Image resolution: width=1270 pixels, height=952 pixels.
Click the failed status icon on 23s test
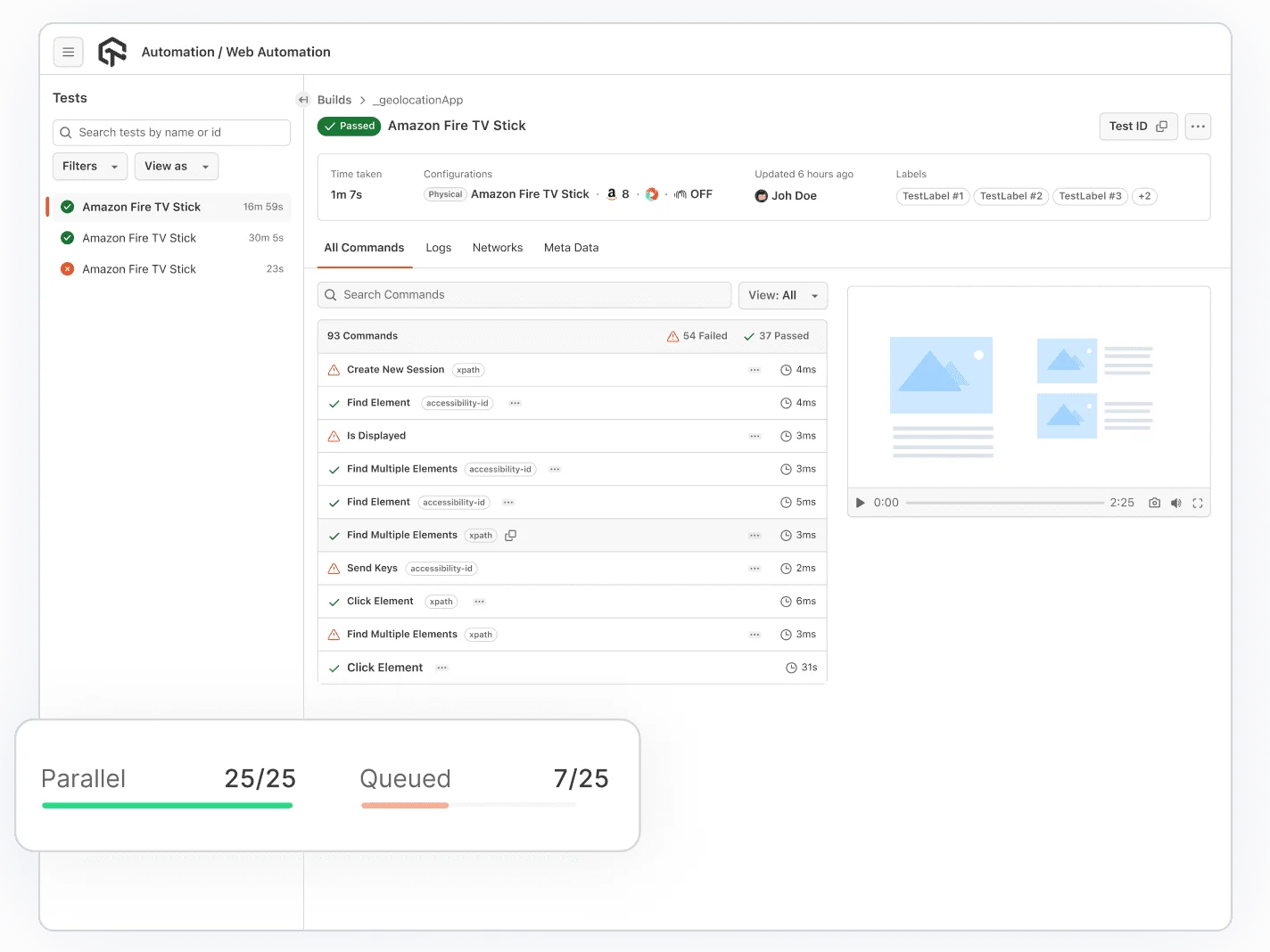tap(67, 268)
